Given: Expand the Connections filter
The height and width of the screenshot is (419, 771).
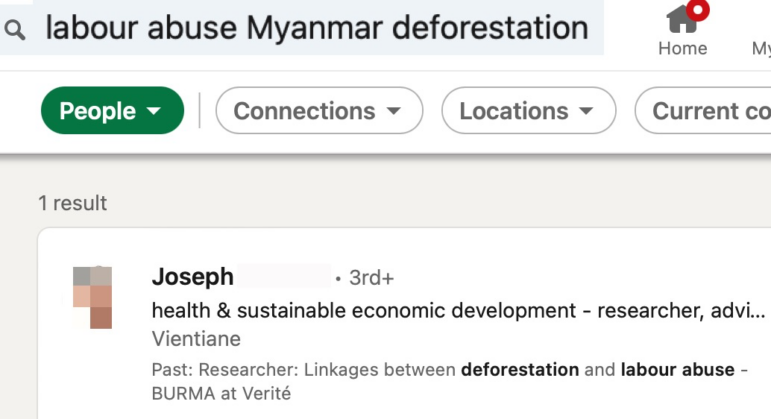Looking at the screenshot, I should 319,111.
